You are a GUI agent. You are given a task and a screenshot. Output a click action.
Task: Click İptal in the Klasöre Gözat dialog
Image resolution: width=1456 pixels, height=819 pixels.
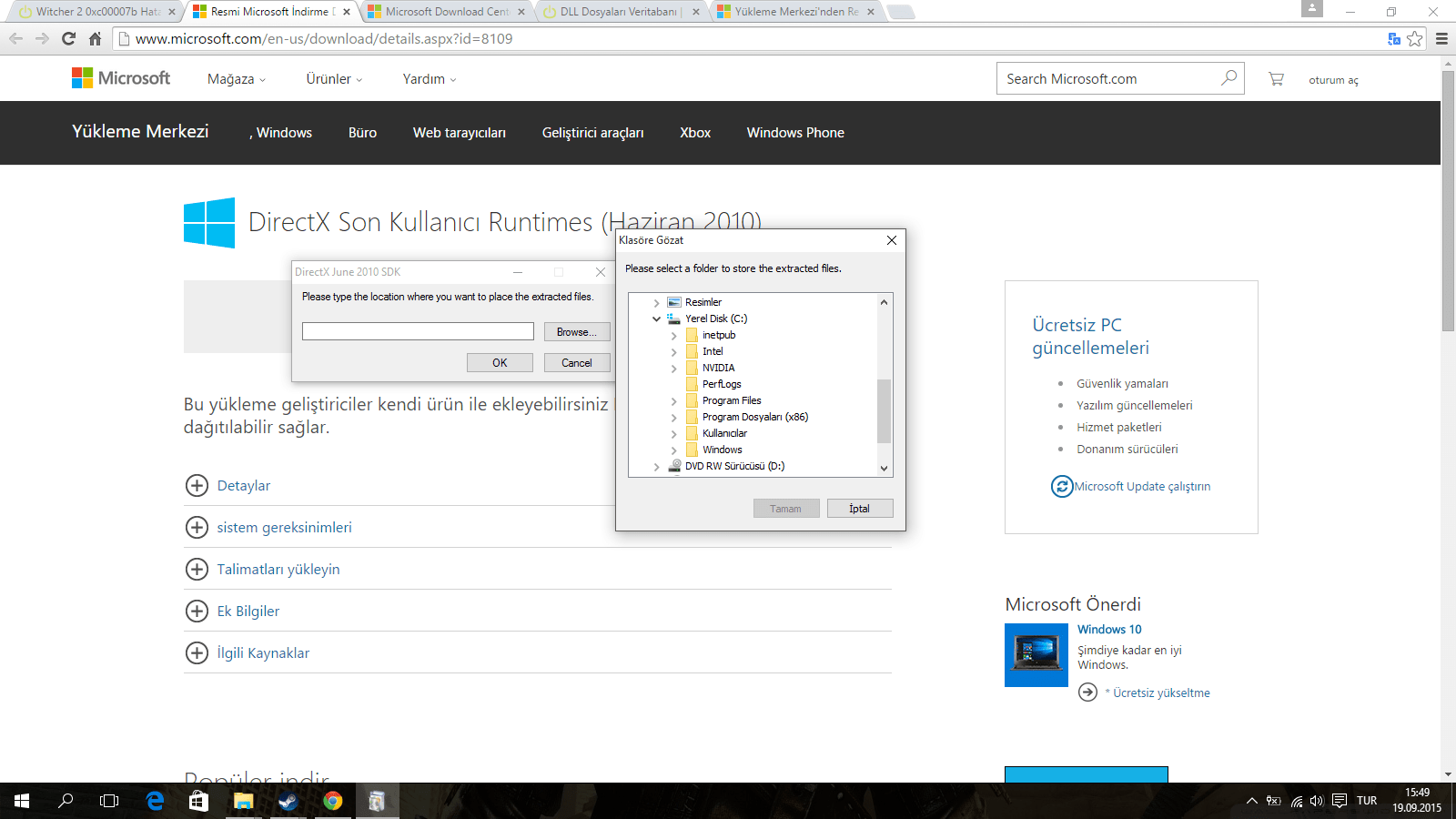tap(860, 509)
